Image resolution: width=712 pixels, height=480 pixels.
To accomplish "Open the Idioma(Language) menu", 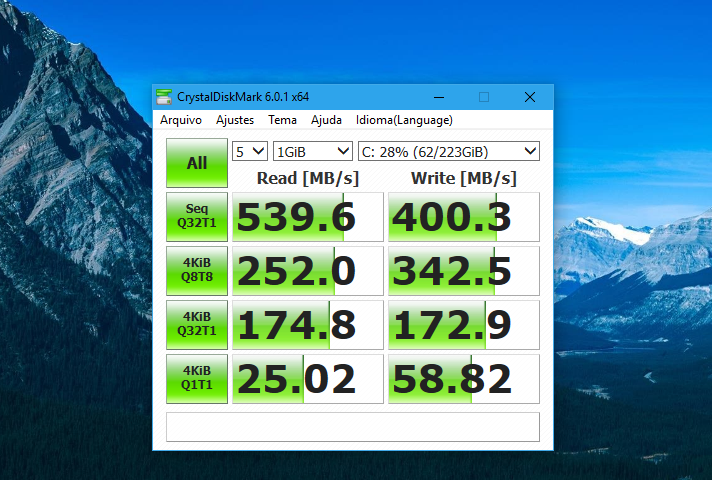I will [404, 120].
